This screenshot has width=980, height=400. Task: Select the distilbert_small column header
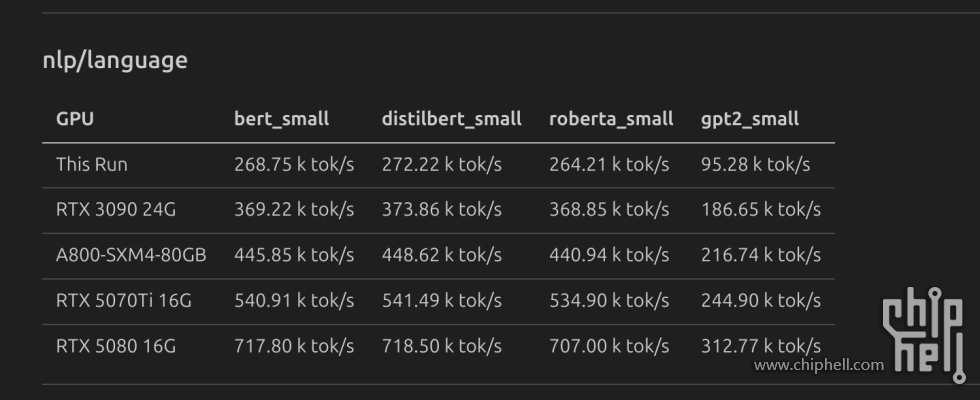coord(452,119)
